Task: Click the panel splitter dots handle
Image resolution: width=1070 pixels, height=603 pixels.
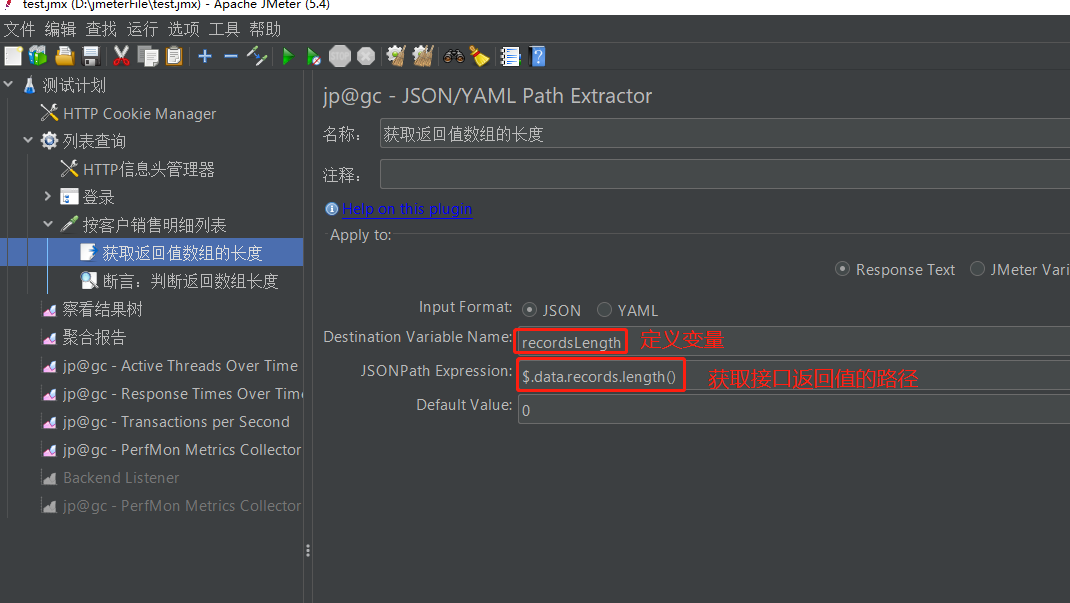Action: pos(308,550)
